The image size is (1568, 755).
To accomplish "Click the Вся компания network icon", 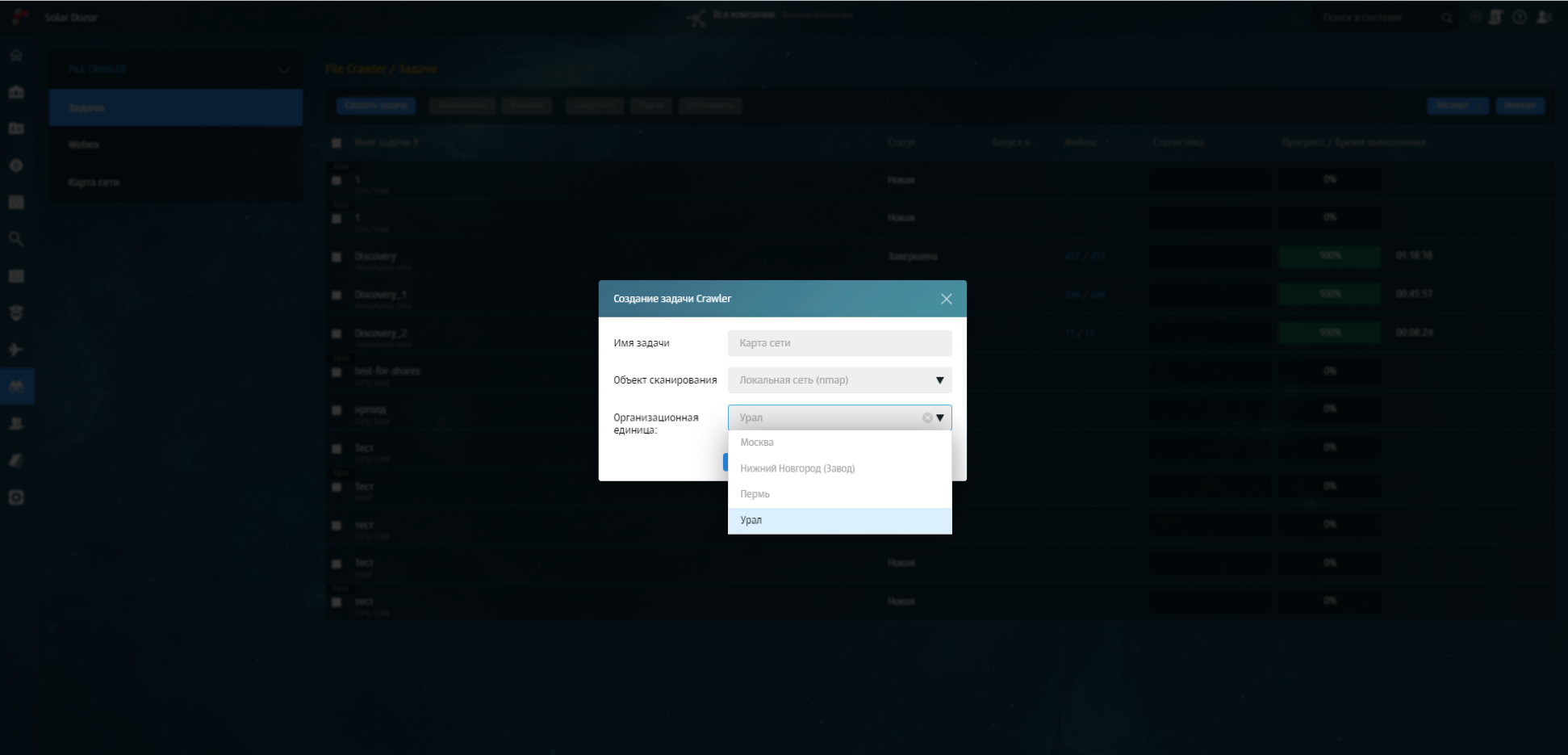I will coord(696,17).
